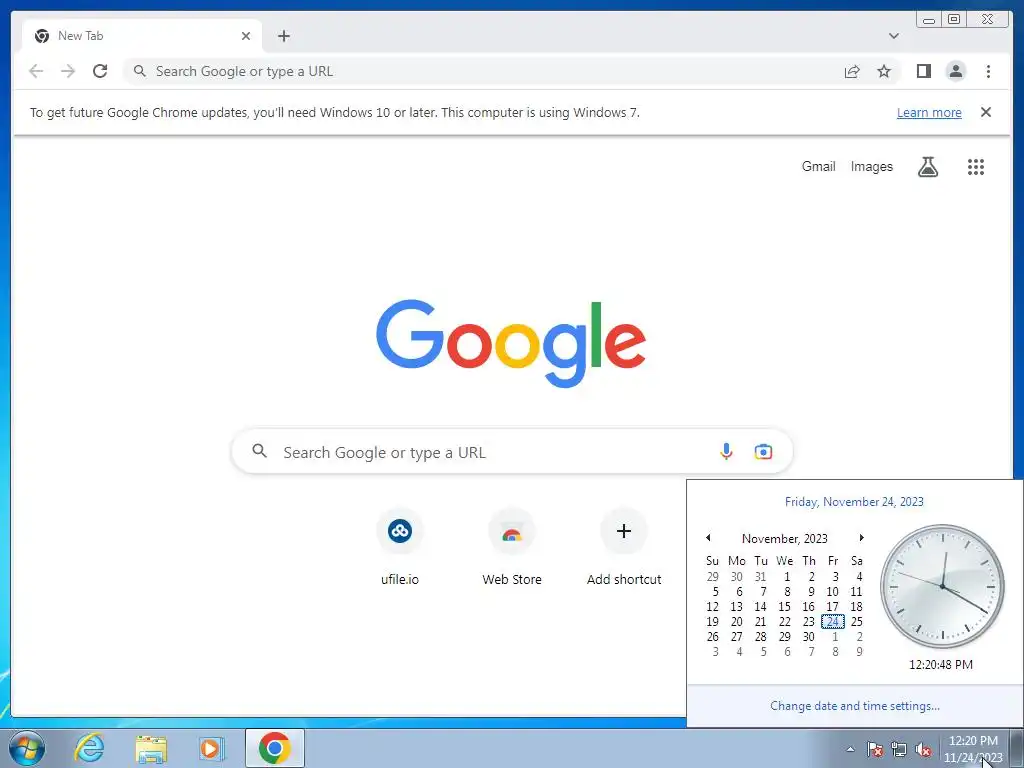This screenshot has width=1024, height=768.
Task: Click the Google logo
Action: (511, 343)
